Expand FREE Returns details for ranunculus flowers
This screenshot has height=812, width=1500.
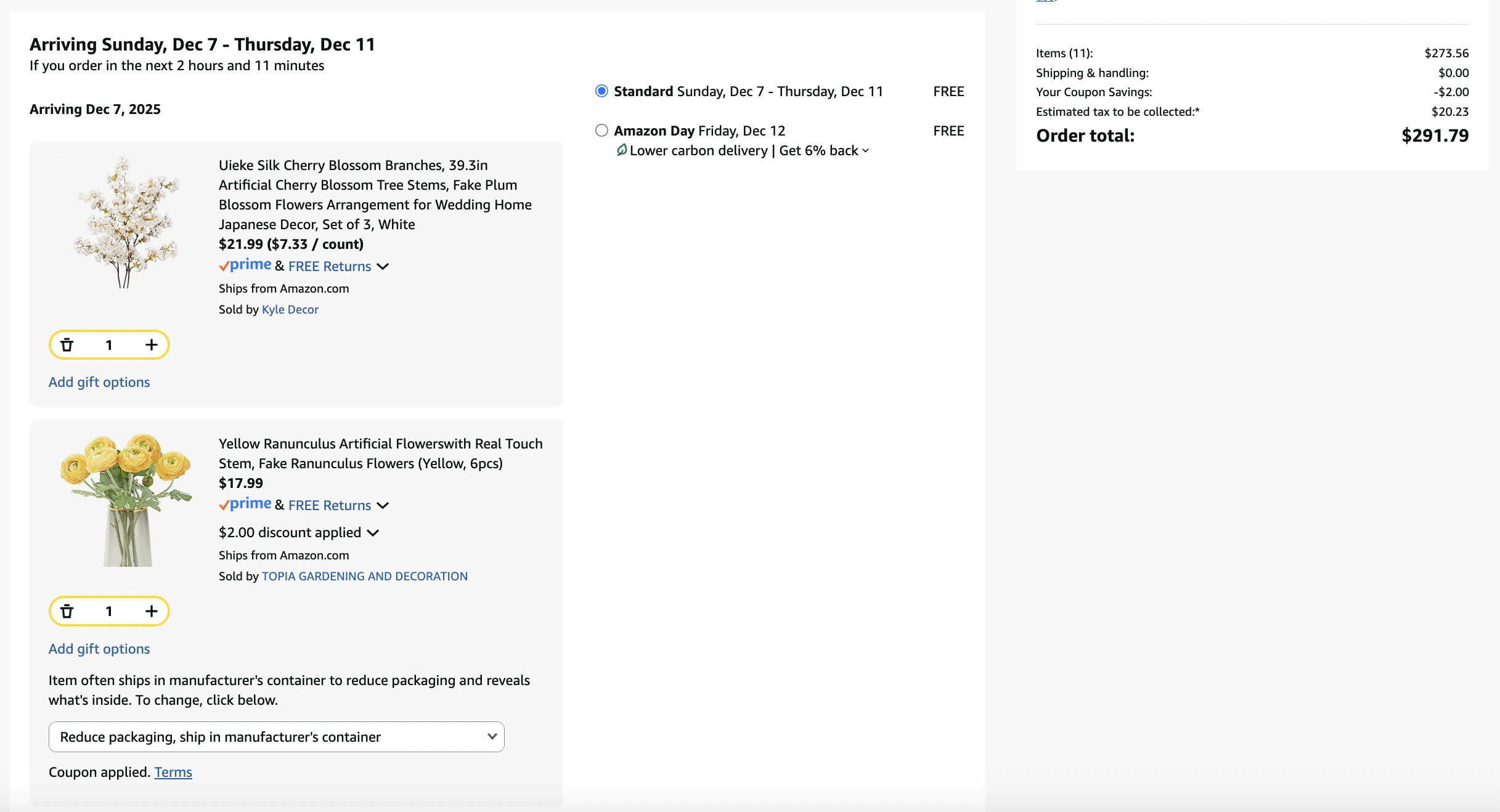(x=383, y=505)
